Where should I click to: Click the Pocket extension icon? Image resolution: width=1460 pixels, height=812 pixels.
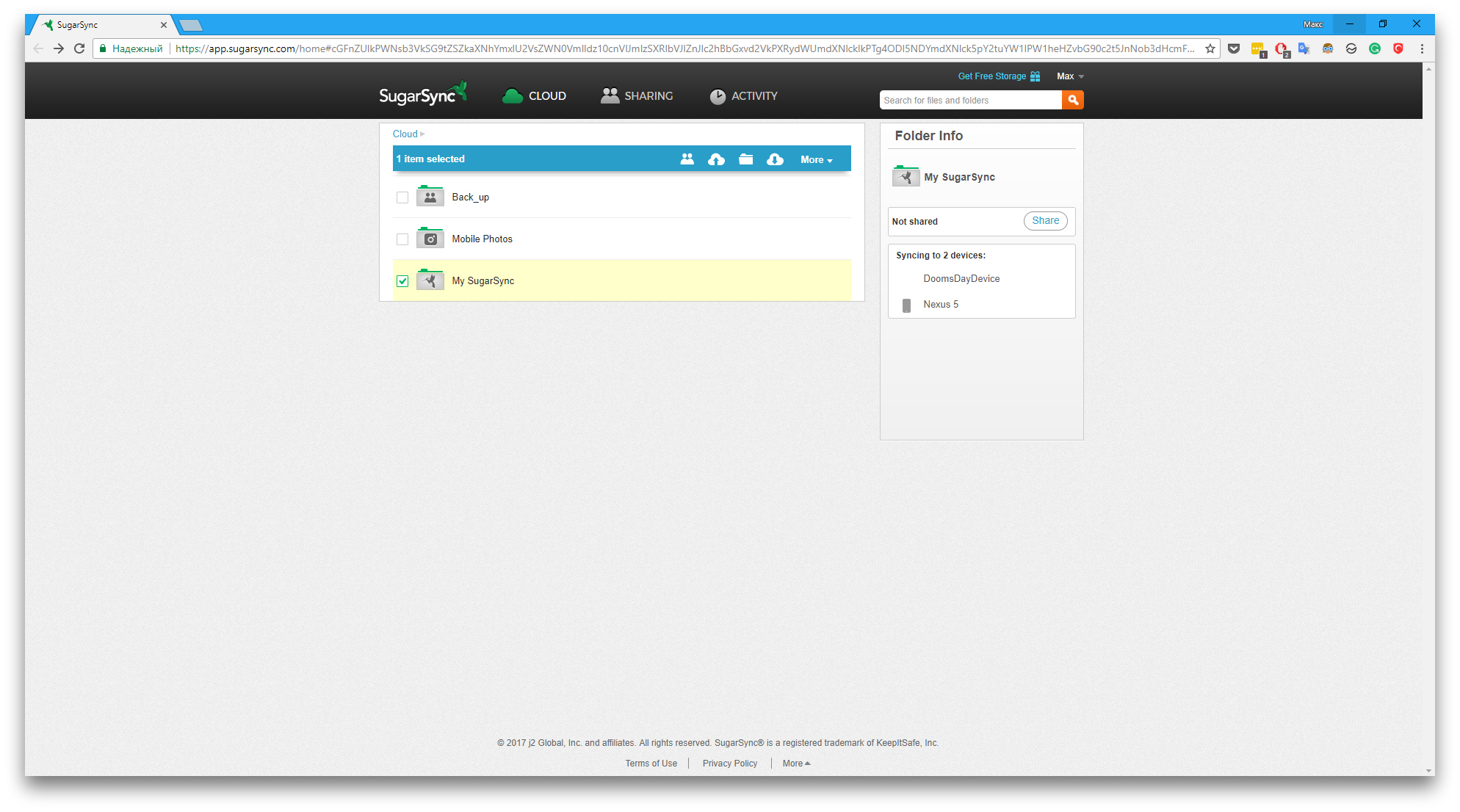pos(1234,48)
